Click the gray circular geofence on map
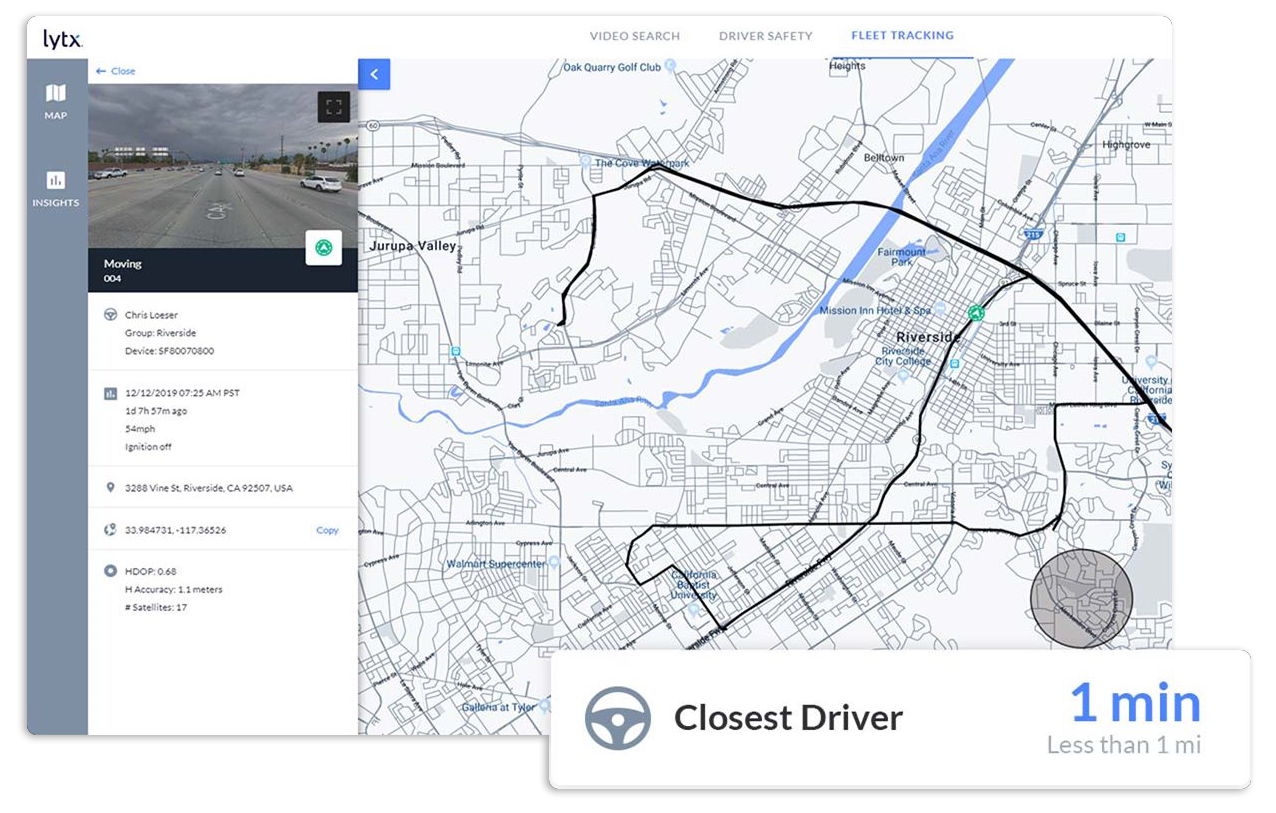This screenshot has height=813, width=1276. [x=1081, y=597]
